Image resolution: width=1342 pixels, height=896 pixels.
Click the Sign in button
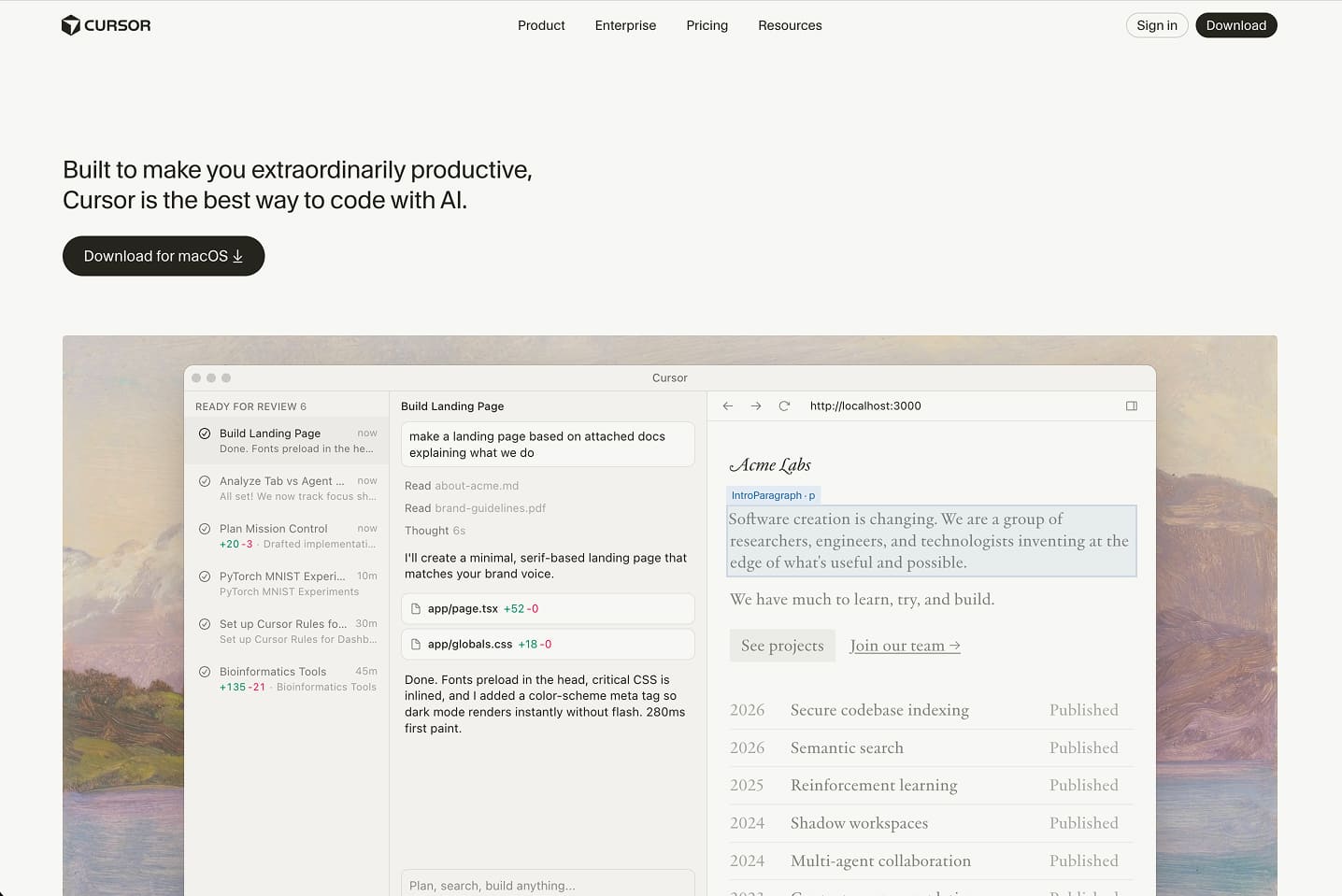point(1156,25)
